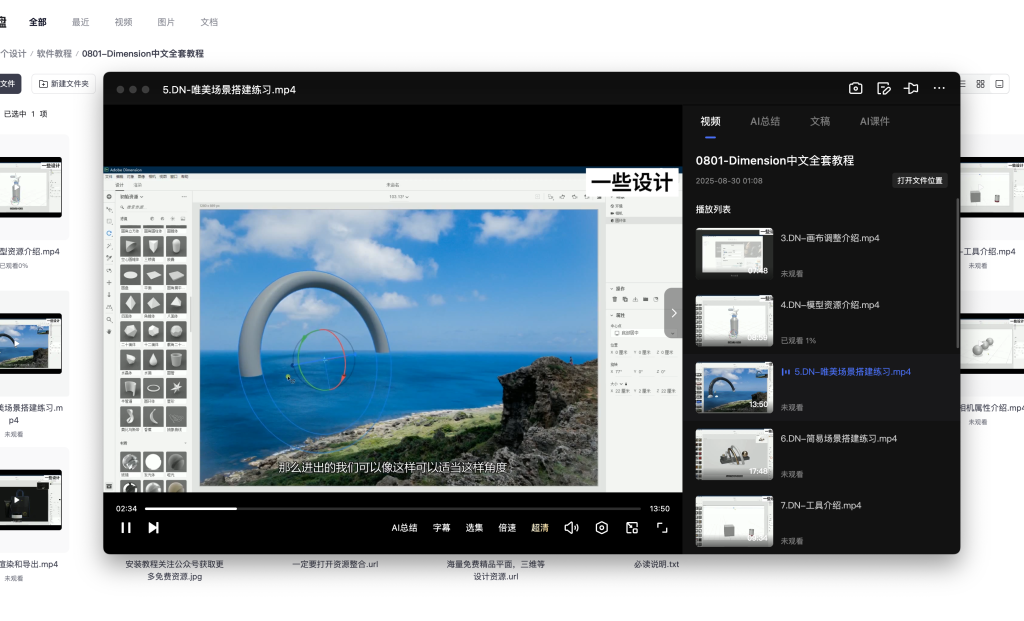This screenshot has width=1024, height=621.
Task: Play 4.DN-模型资源介绍.mp4 from the playlist
Action: coord(820,321)
